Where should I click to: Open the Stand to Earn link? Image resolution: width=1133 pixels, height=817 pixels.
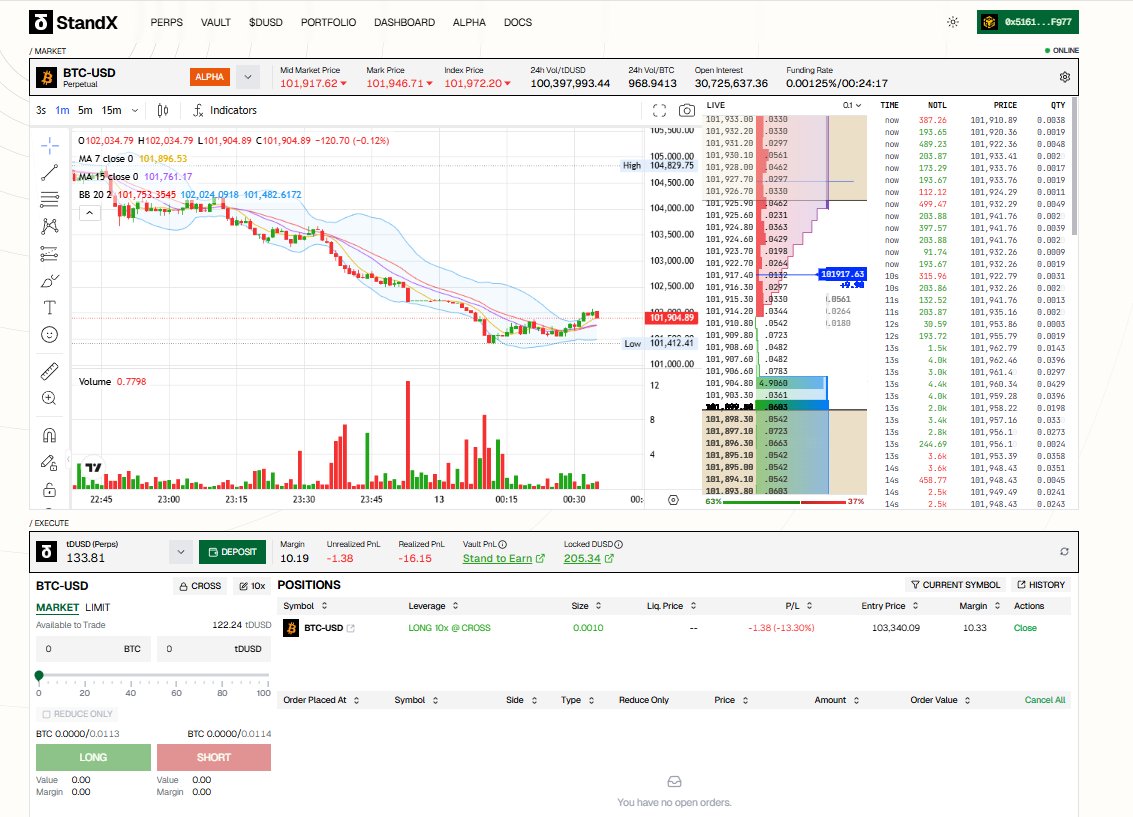504,558
